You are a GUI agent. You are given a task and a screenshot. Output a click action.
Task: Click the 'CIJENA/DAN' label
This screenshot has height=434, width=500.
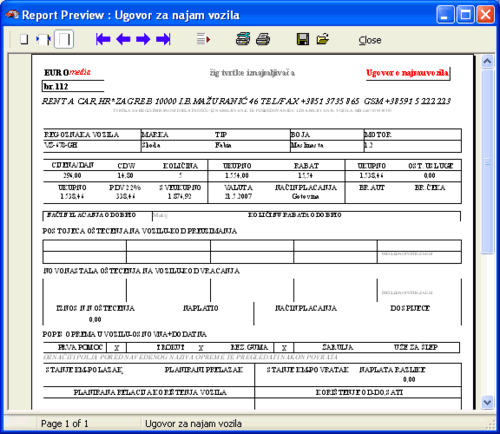click(x=73, y=165)
